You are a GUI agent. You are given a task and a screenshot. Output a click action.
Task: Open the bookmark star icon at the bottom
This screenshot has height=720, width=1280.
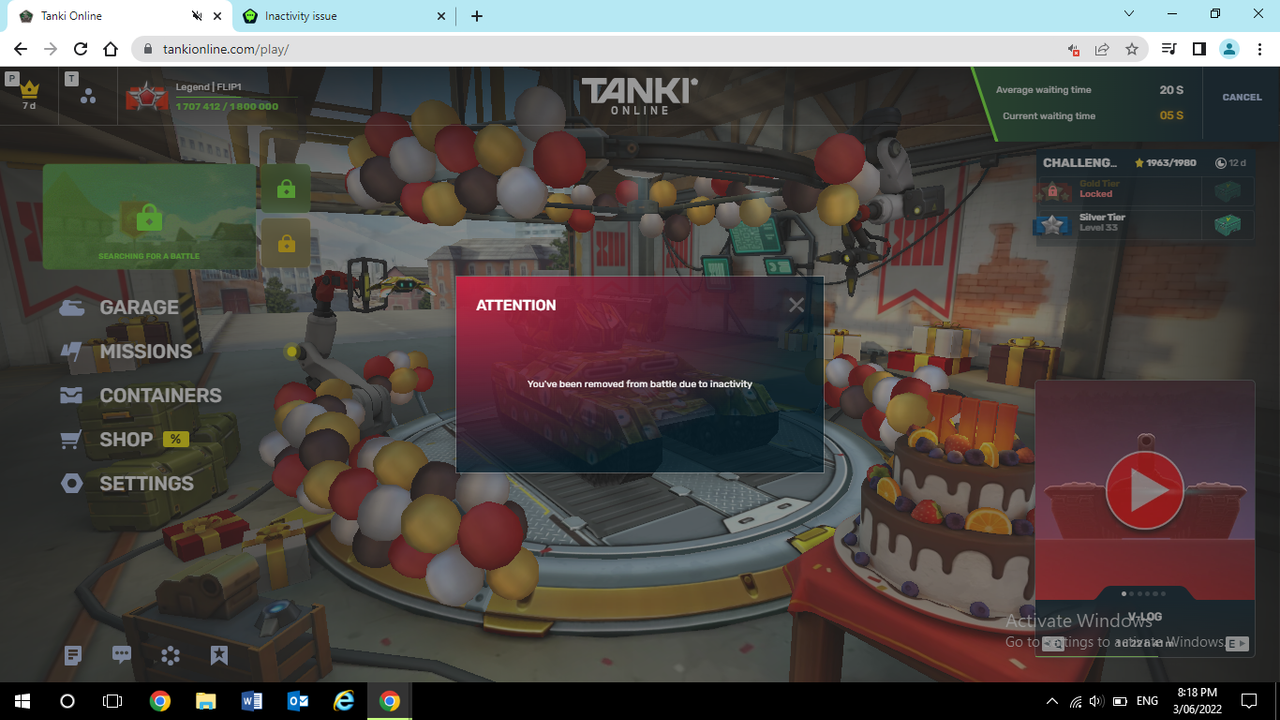pos(219,656)
